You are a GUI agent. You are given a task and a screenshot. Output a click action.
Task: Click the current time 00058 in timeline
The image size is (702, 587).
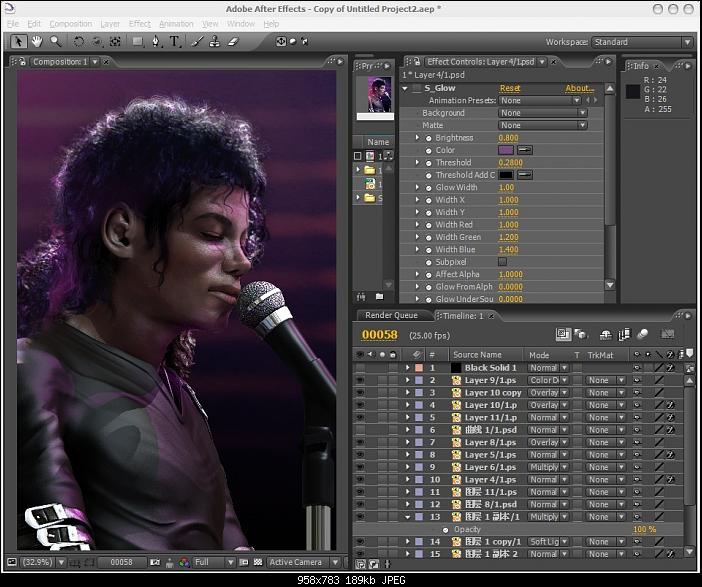point(380,335)
